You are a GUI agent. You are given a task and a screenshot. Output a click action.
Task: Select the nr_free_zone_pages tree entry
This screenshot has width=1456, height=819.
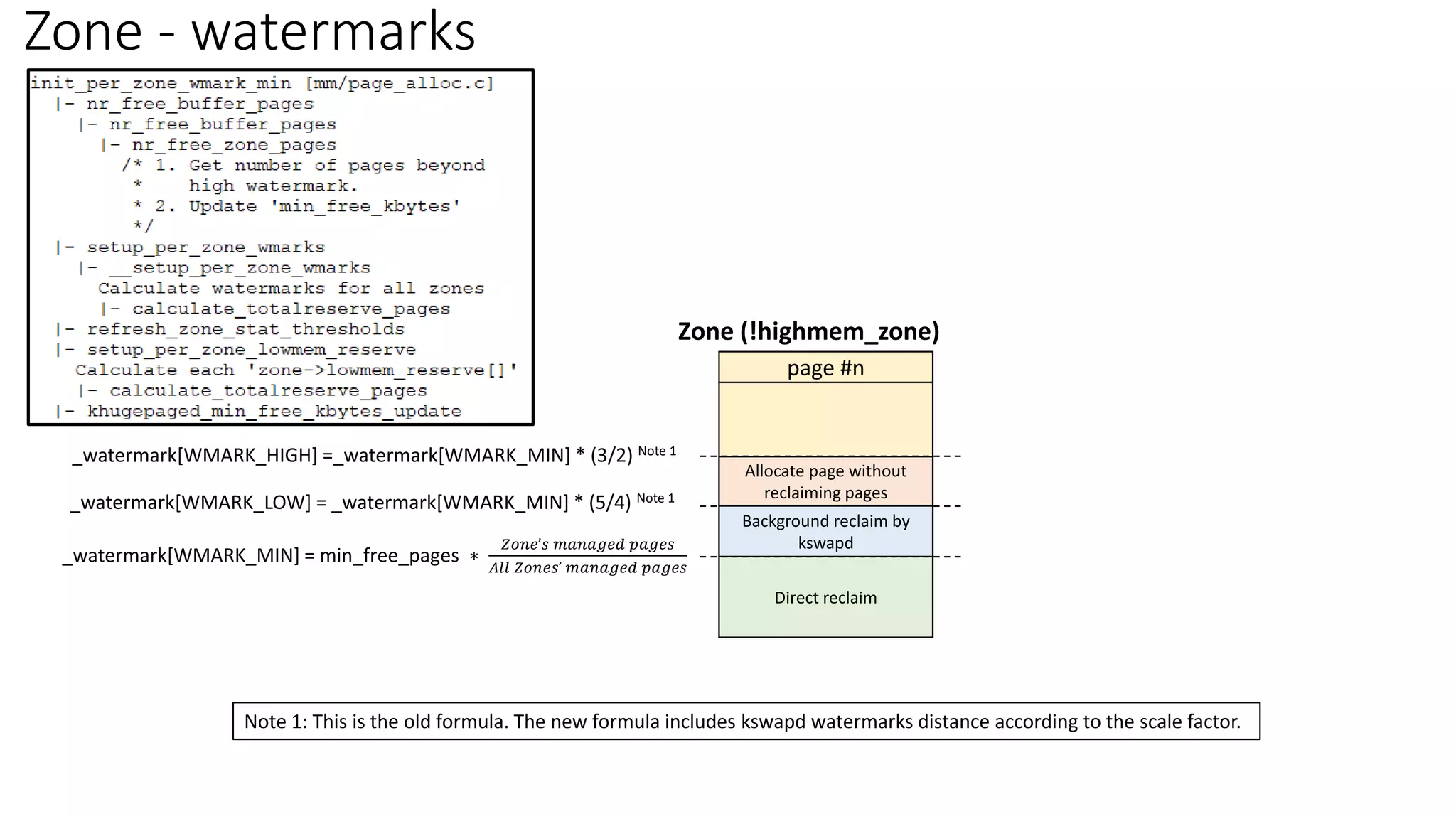point(233,145)
